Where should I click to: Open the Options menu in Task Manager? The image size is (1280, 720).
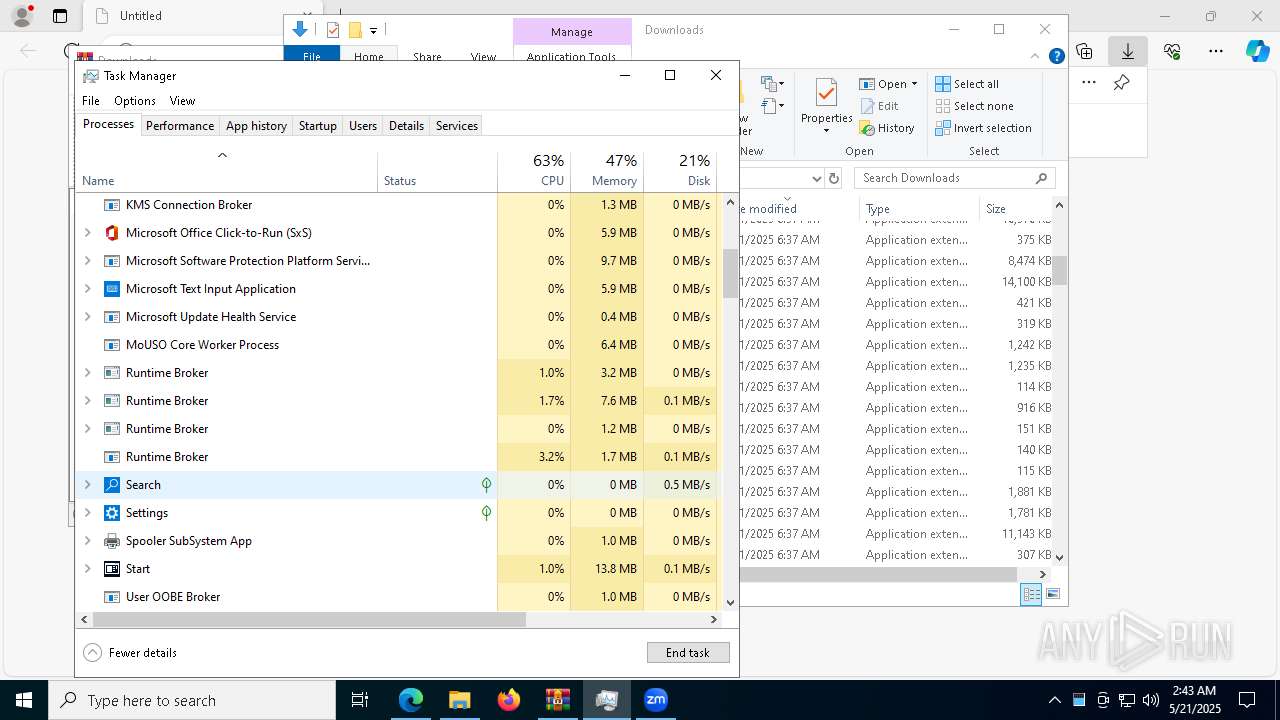point(135,101)
